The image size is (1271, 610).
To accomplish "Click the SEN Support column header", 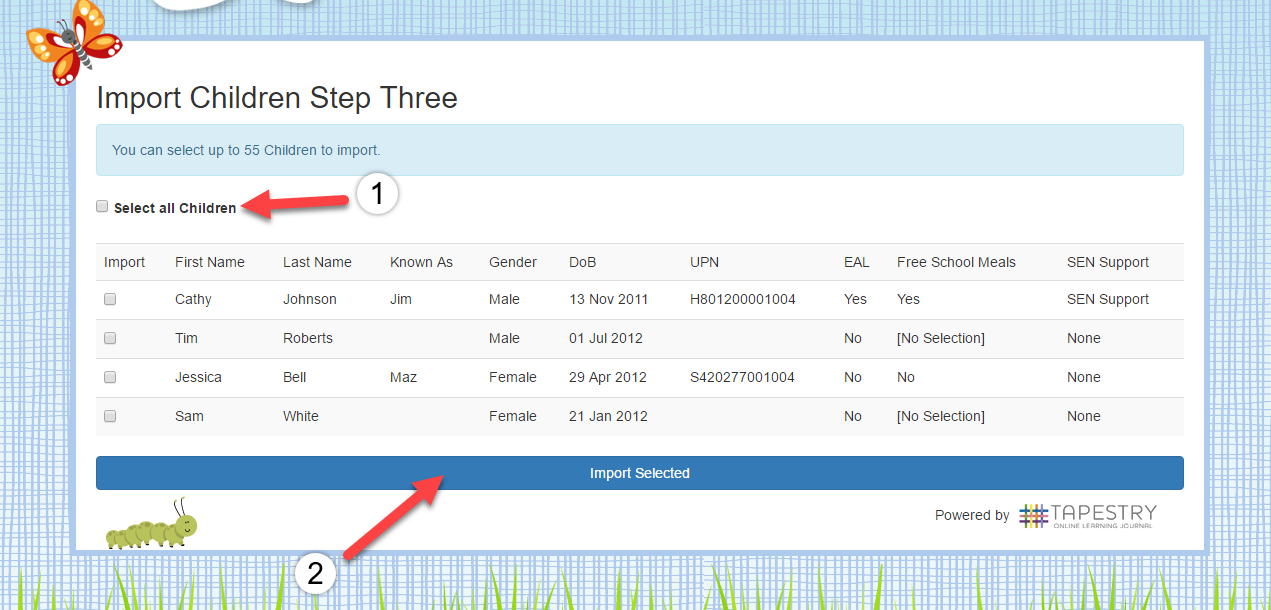I will (1108, 262).
